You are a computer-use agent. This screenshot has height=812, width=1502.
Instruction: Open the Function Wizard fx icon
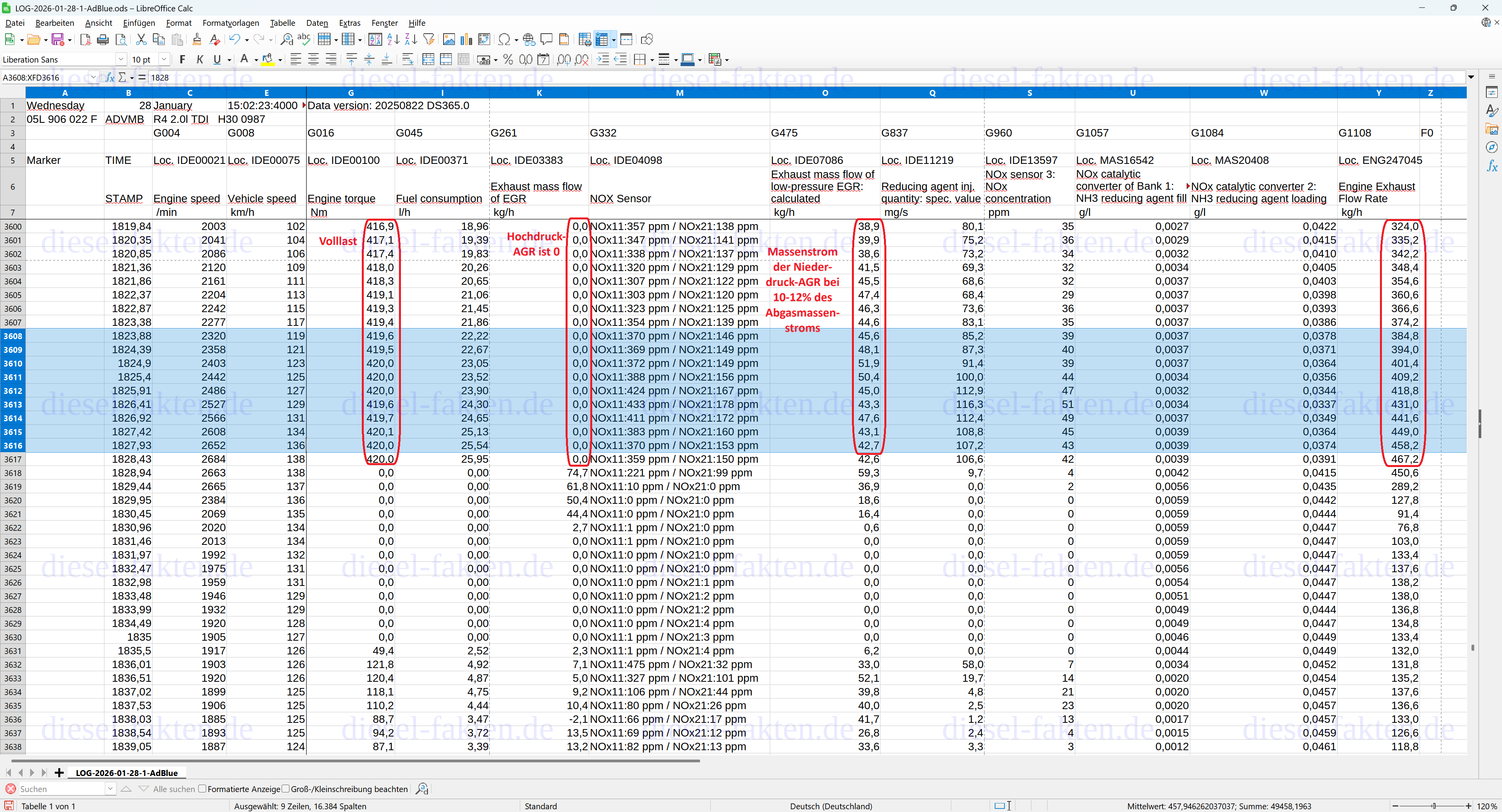click(x=110, y=77)
